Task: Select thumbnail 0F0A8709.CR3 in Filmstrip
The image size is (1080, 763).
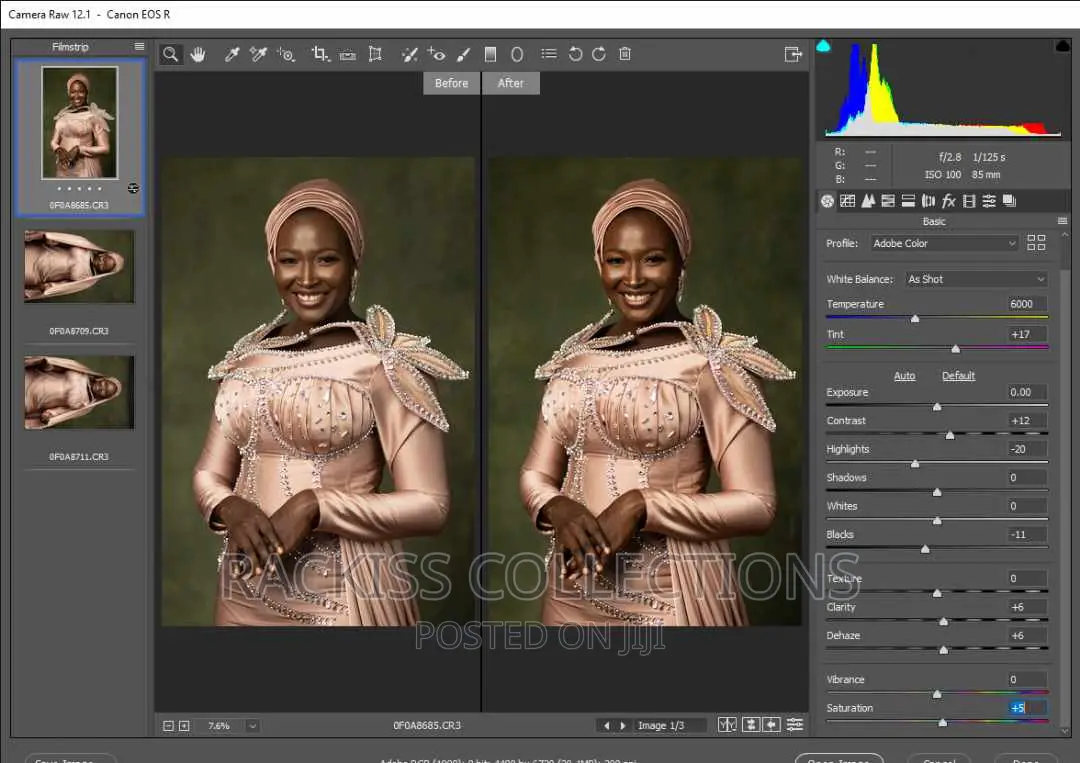Action: pyautogui.click(x=79, y=266)
